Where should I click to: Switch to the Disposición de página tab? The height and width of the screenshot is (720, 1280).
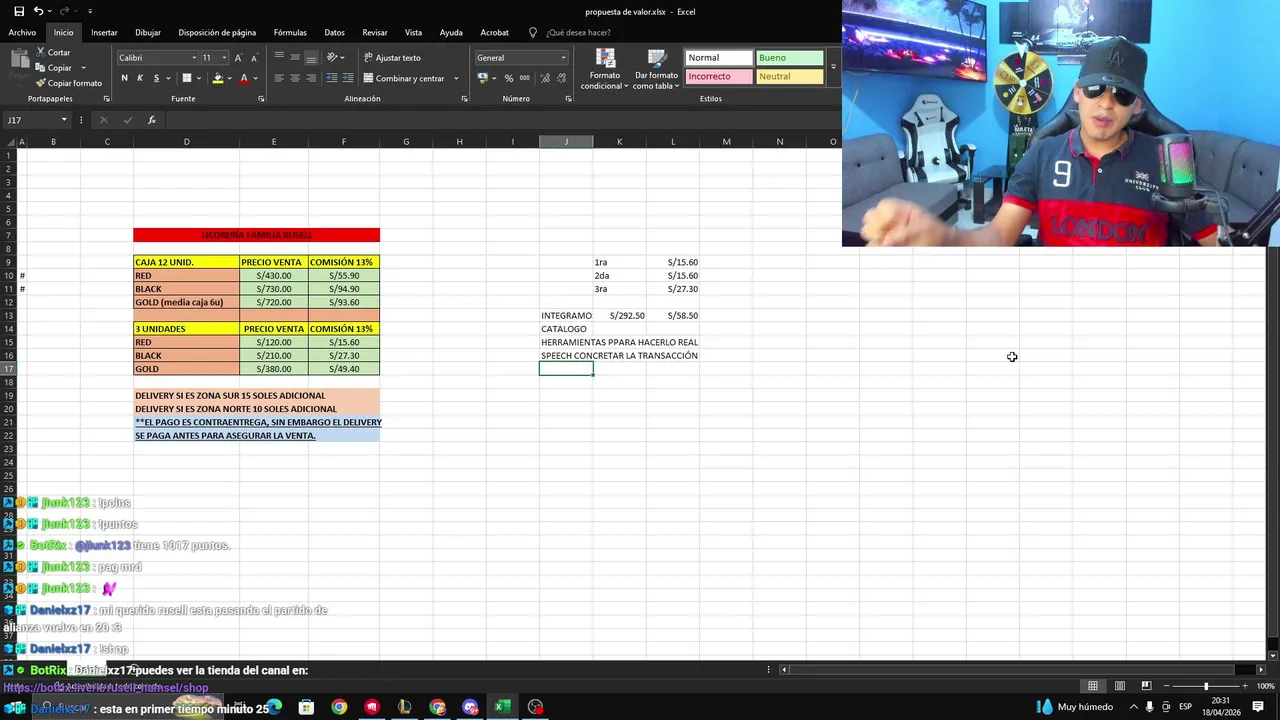tap(217, 32)
